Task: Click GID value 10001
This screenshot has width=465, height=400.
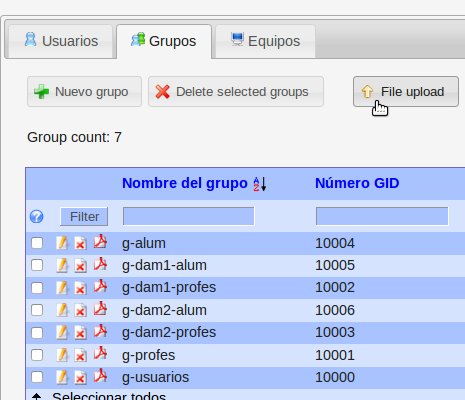Action: 335,355
